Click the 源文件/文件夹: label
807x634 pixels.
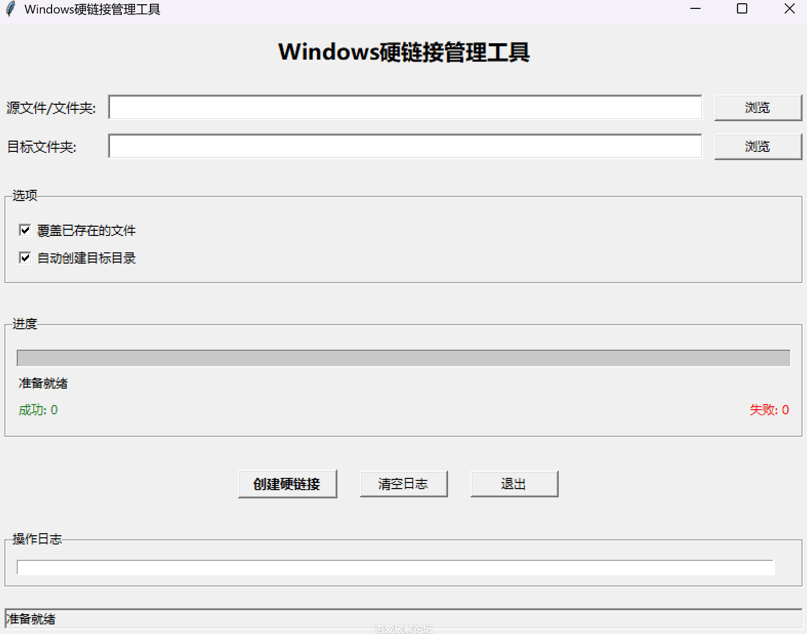[x=51, y=108]
